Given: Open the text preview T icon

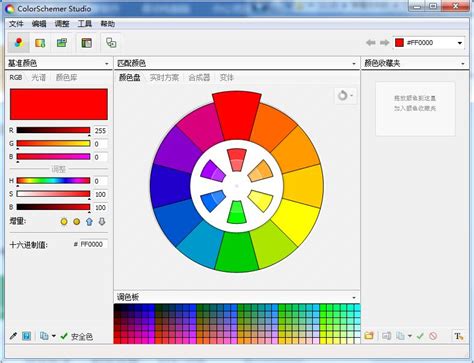Looking at the screenshot, I should 459,336.
